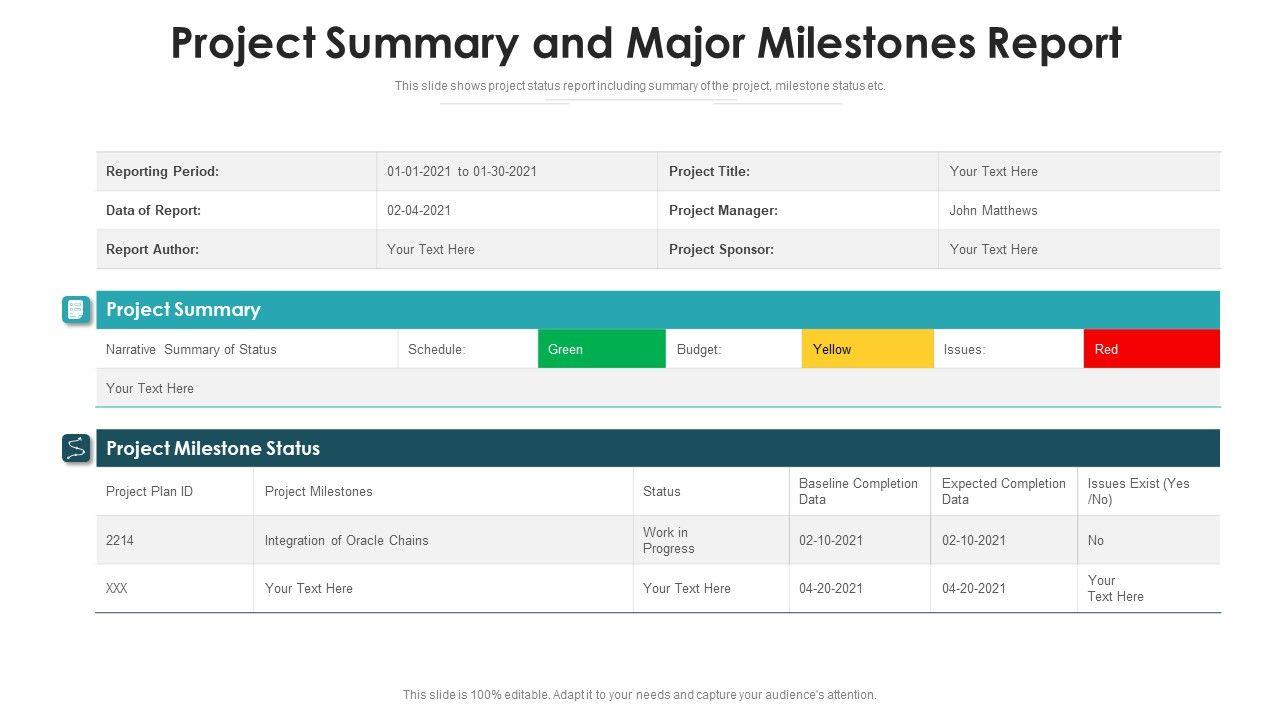Select the Yellow budget status cell

point(867,349)
